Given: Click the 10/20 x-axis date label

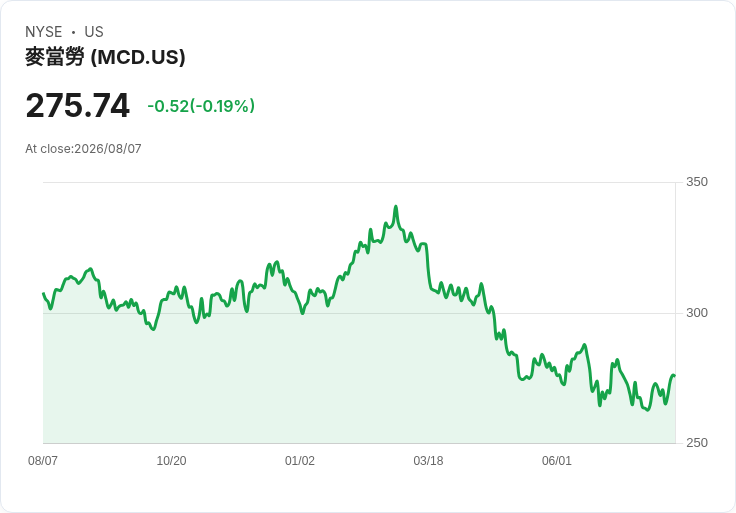Looking at the screenshot, I should pyautogui.click(x=171, y=460).
